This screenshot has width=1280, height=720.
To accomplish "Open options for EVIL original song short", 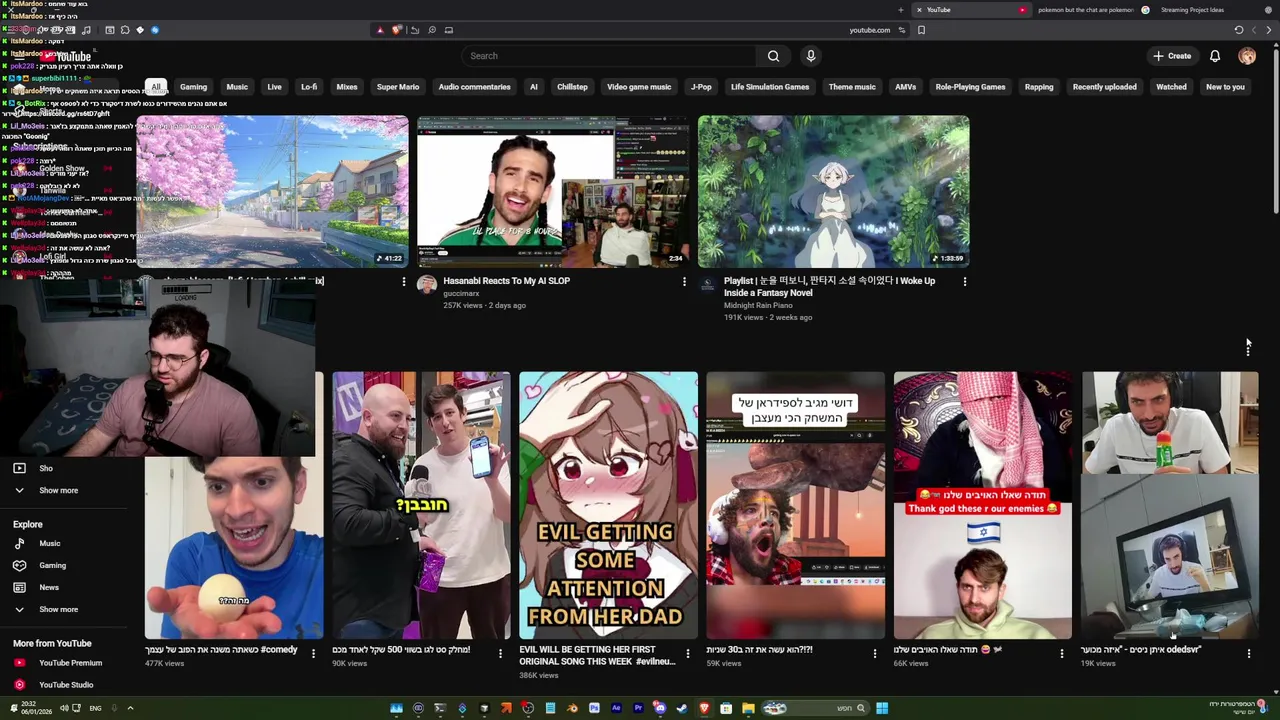I will (687, 653).
